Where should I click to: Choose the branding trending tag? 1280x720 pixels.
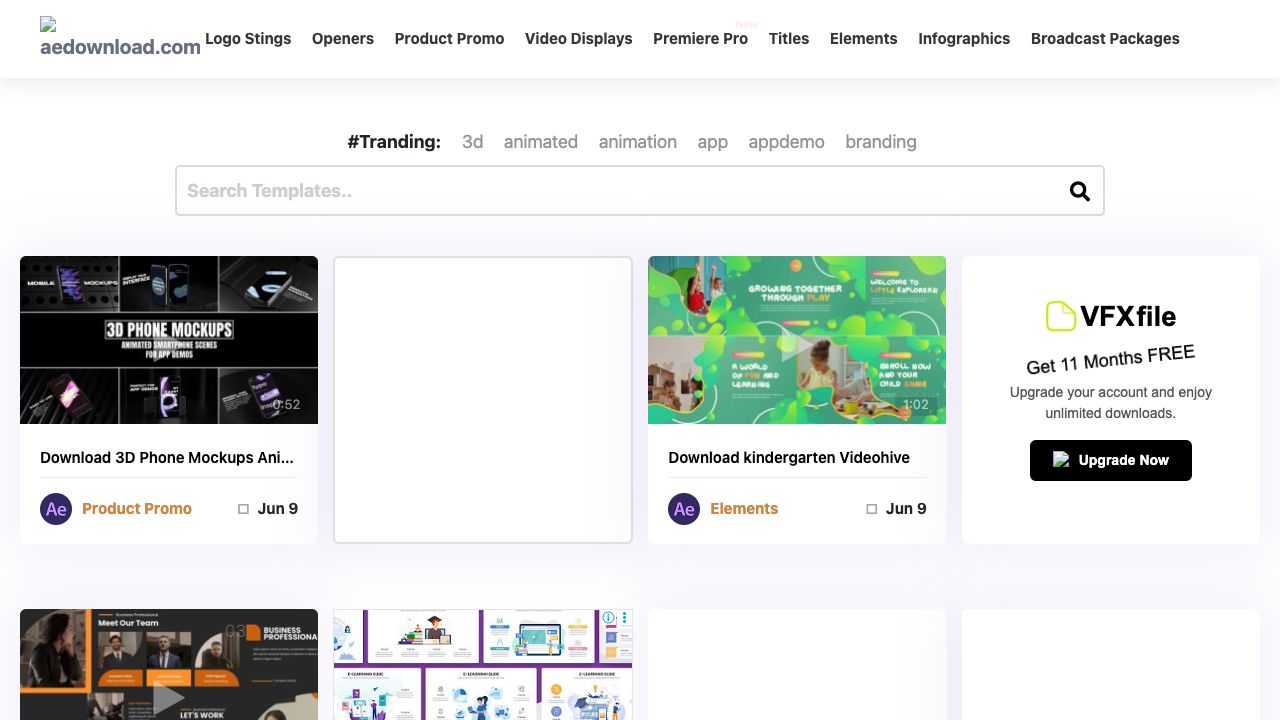[x=880, y=142]
